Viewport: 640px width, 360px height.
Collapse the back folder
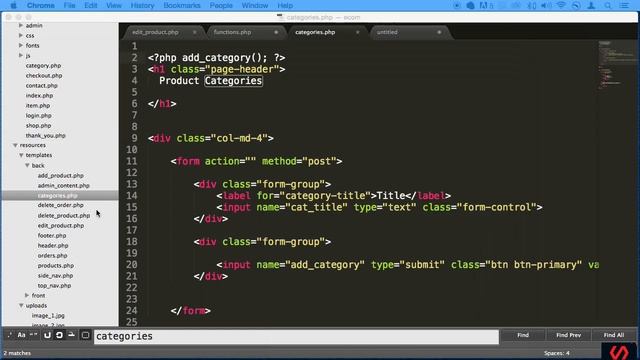pyautogui.click(x=27, y=165)
